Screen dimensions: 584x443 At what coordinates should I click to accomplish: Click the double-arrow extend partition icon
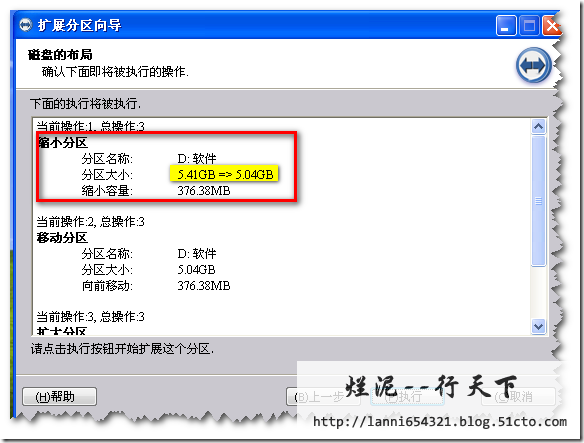[x=533, y=65]
